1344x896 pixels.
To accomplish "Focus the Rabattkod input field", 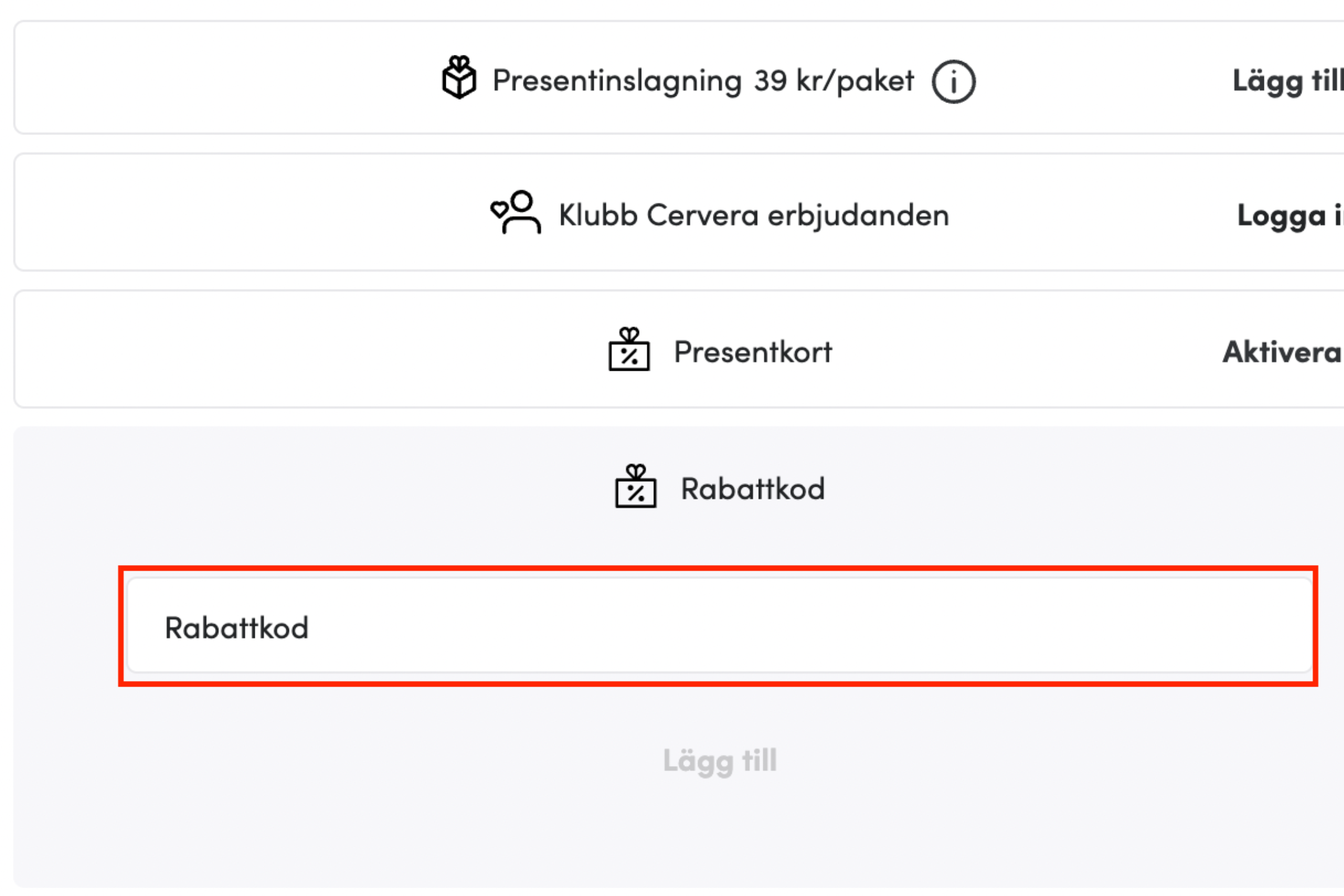I will click(720, 625).
